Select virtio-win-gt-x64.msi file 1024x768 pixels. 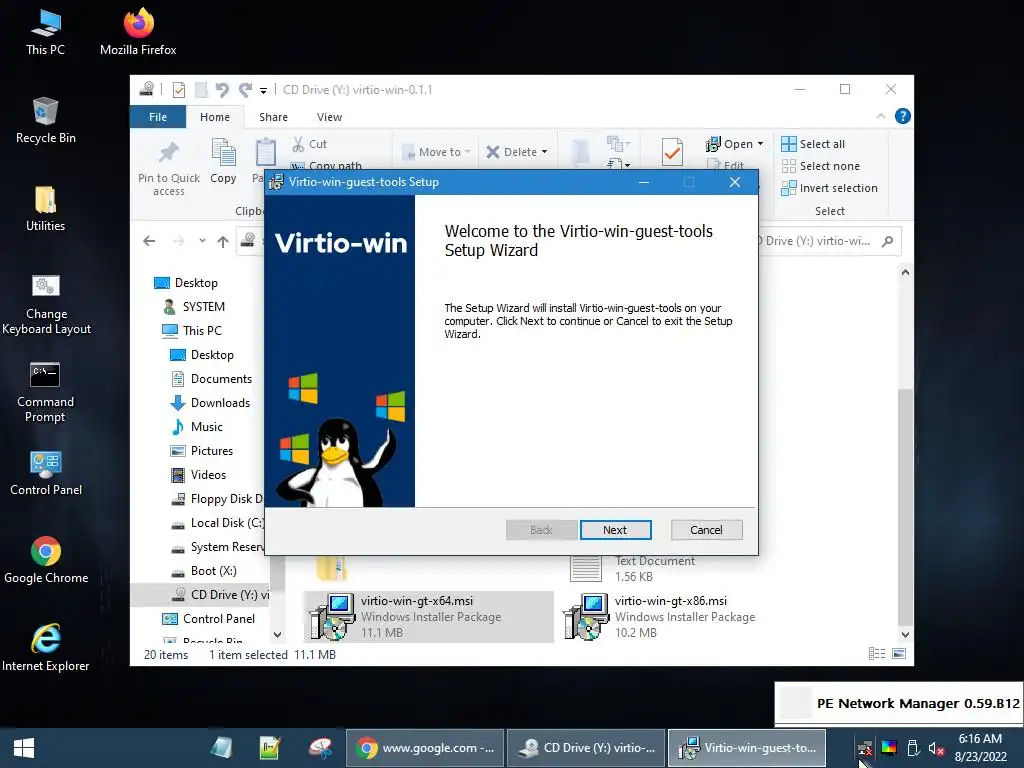coord(428,616)
